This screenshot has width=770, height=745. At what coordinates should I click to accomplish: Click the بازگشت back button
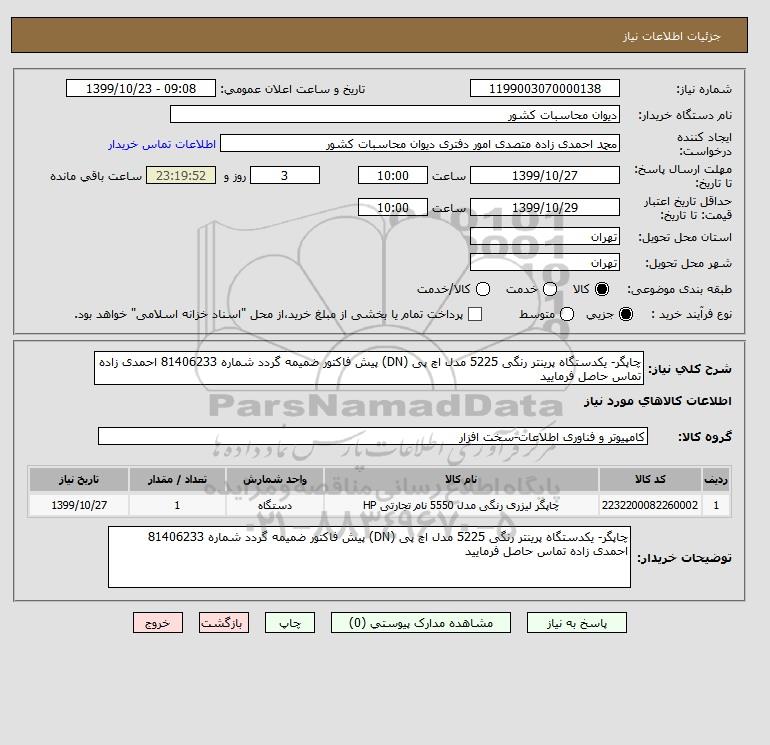click(223, 623)
